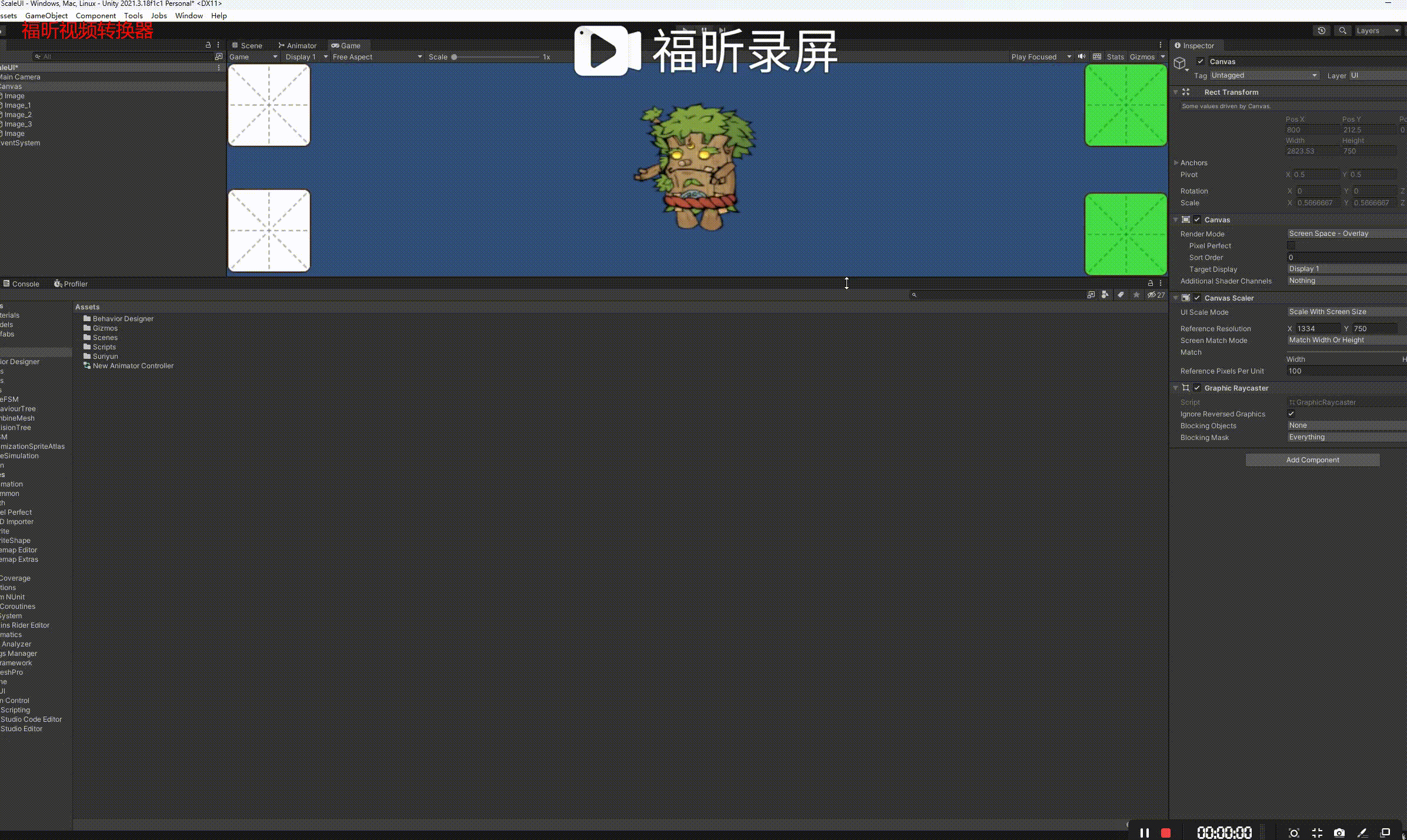Open Screen Match Mode dropdown
Screen dimensions: 1407x840
pyautogui.click(x=1347, y=340)
